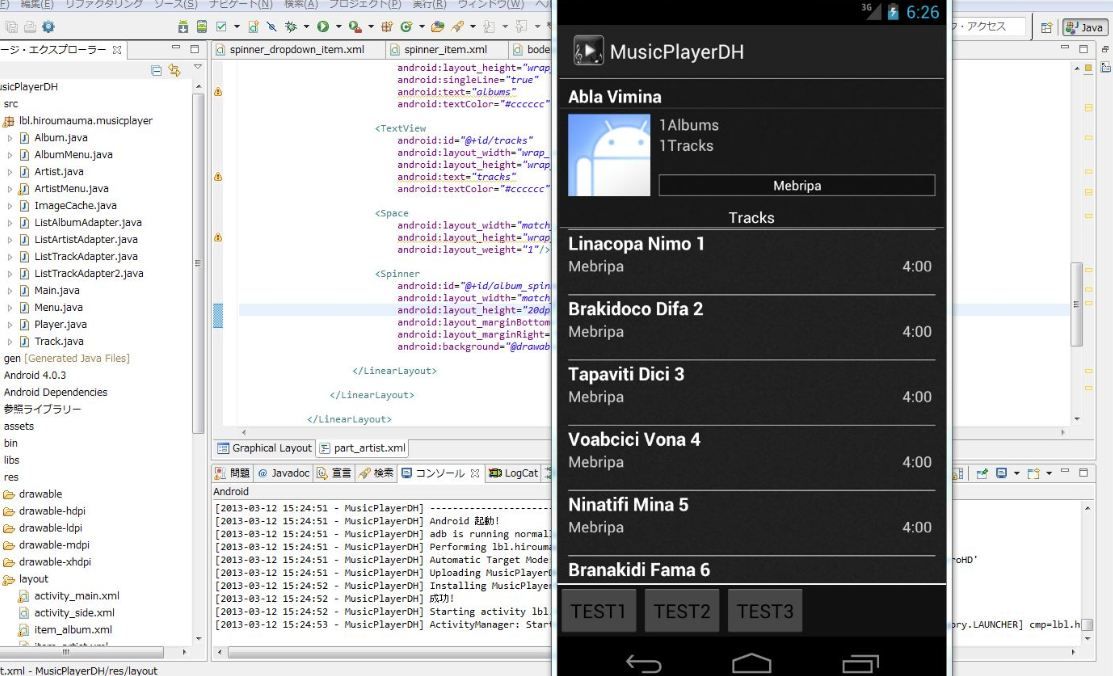Click the Search torch toolbar icon
Image resolution: width=1113 pixels, height=676 pixels.
coord(458,27)
